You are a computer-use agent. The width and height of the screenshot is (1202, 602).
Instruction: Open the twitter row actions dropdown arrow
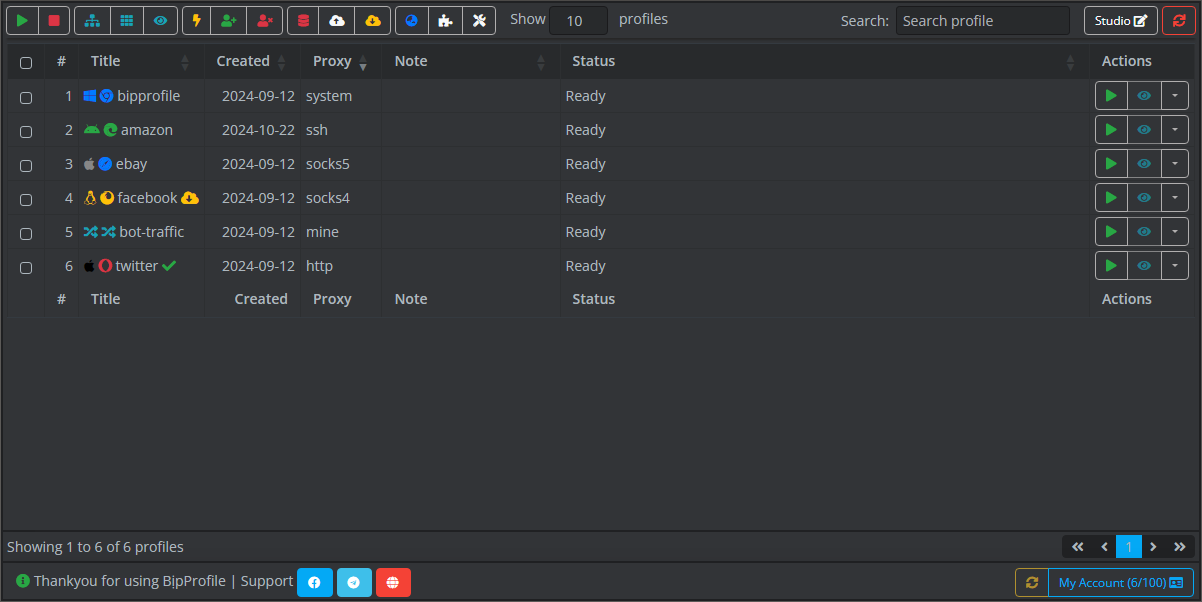[1175, 266]
